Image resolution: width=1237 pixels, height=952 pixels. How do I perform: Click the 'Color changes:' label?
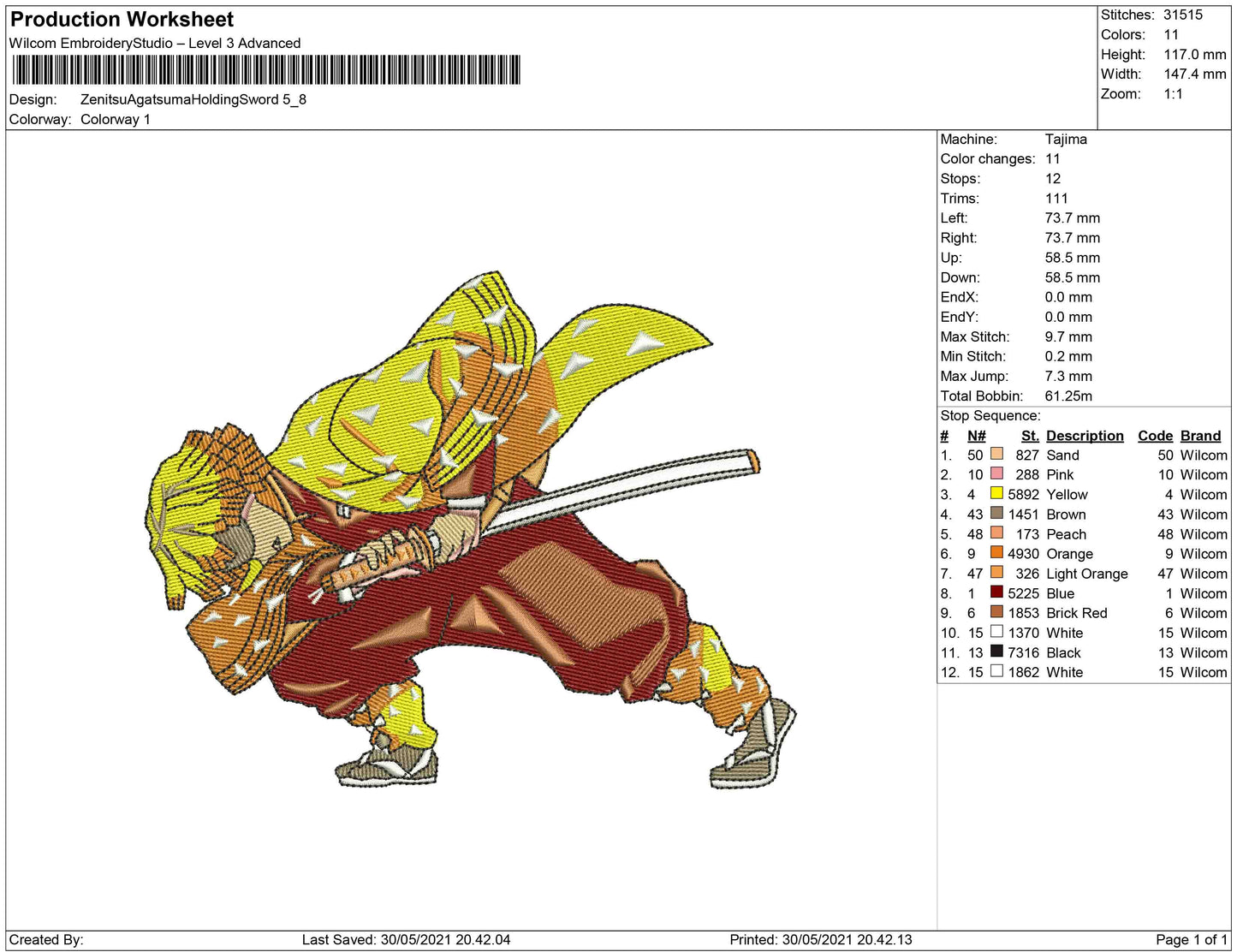(988, 158)
